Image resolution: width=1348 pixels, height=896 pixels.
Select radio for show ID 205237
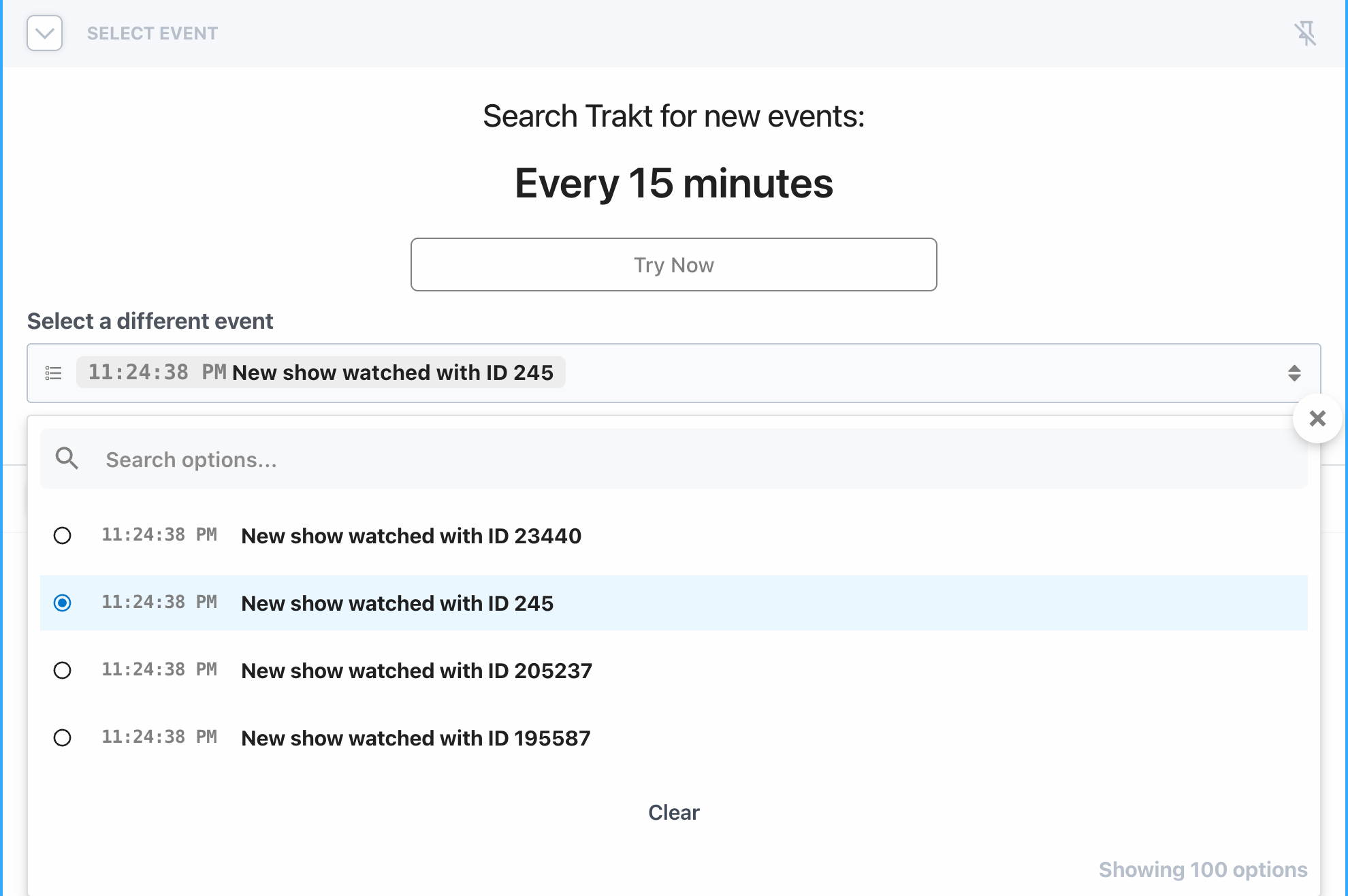(62, 671)
